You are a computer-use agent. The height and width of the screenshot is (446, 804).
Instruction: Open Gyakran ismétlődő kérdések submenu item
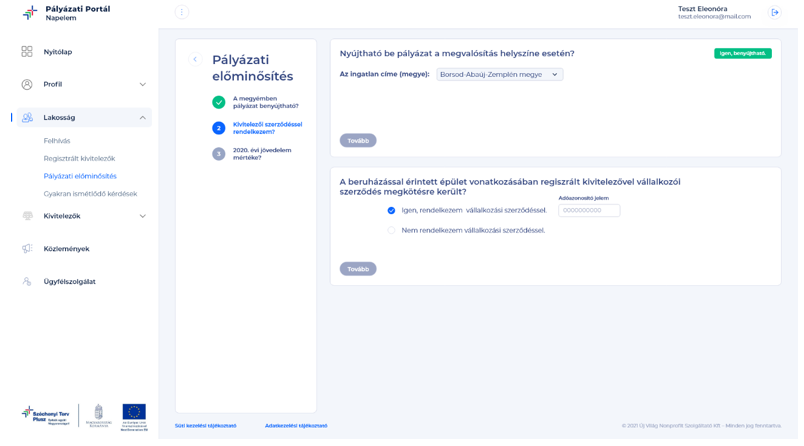click(90, 194)
